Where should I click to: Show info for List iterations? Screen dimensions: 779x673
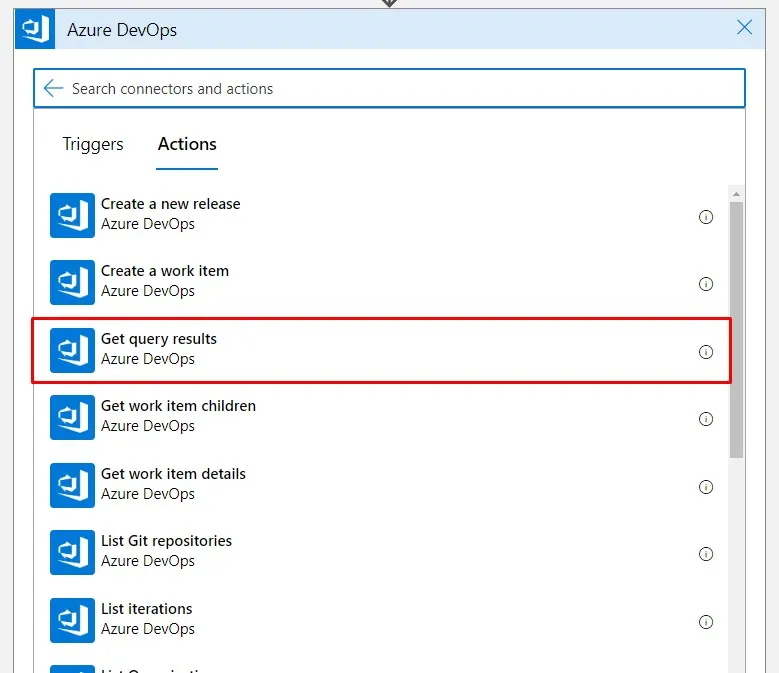(x=705, y=622)
